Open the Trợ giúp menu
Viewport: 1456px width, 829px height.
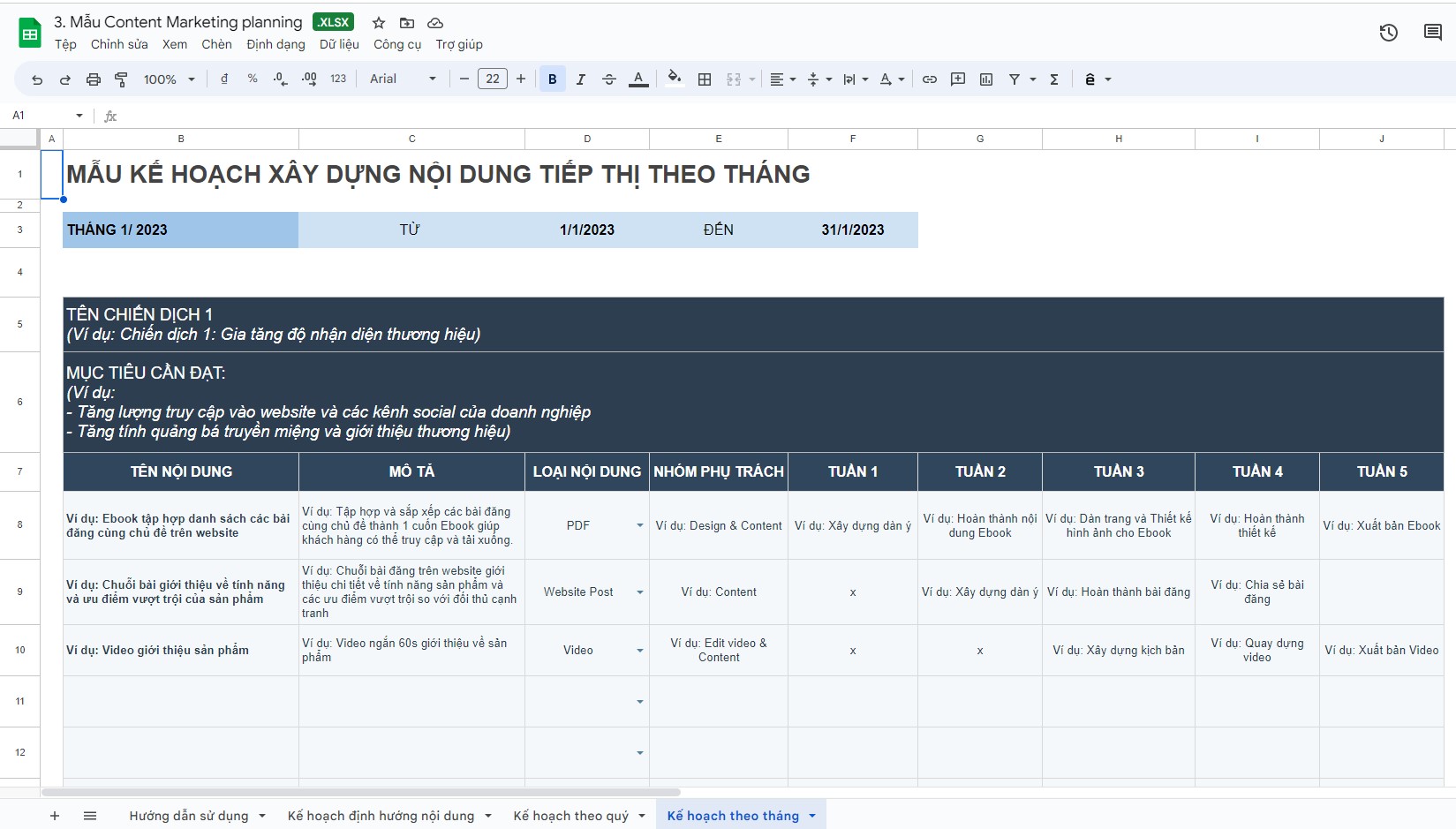tap(459, 44)
